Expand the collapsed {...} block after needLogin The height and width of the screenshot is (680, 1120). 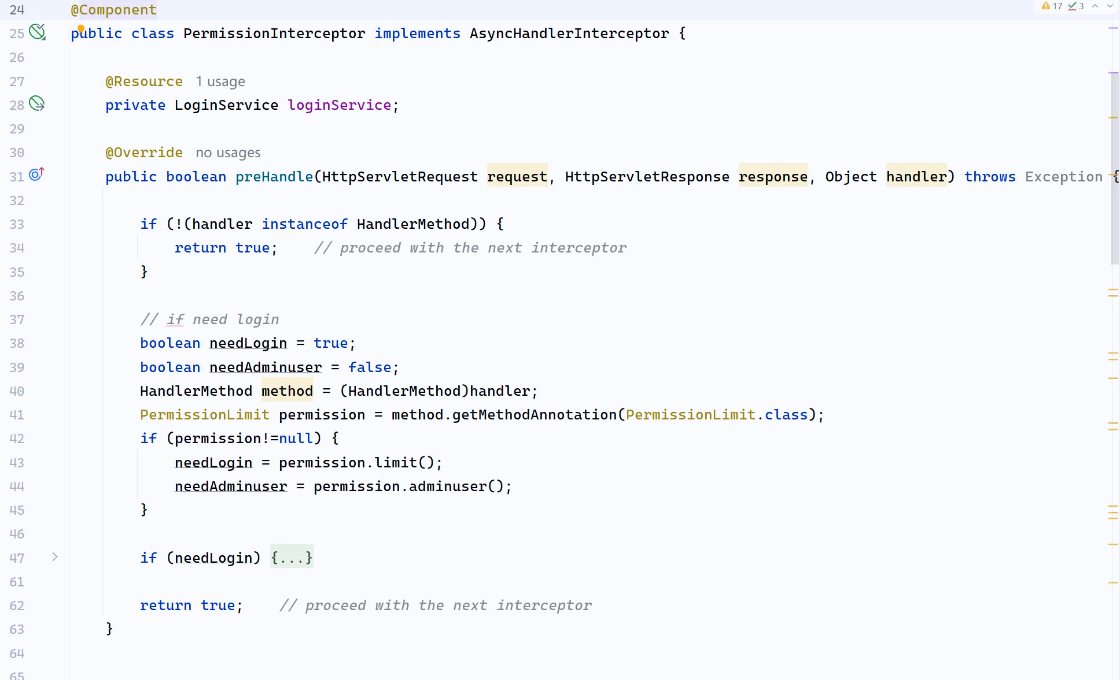coord(292,558)
